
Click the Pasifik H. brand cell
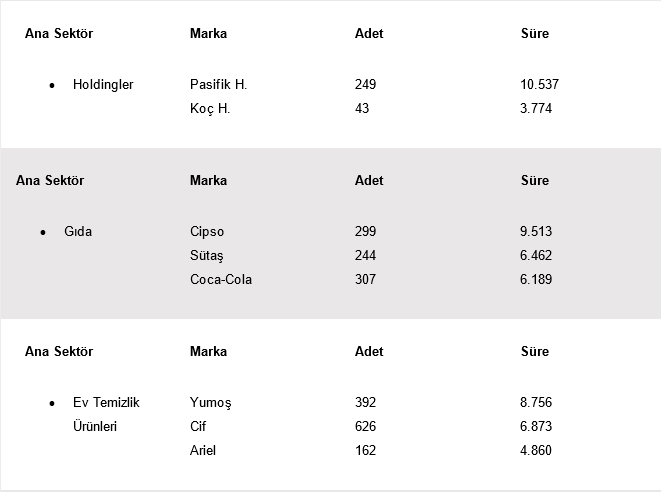pos(218,85)
